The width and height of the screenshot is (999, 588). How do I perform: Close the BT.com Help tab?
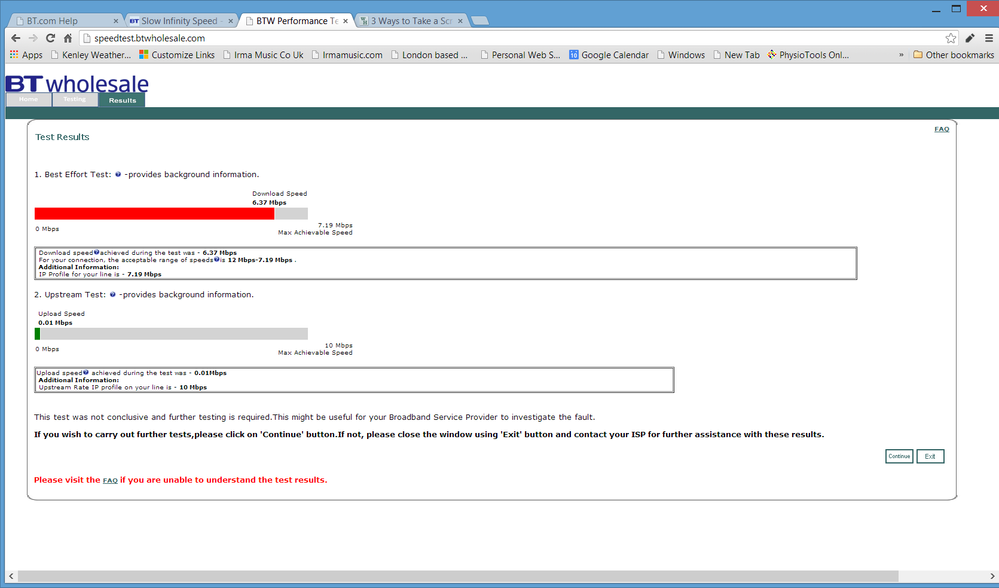point(115,21)
